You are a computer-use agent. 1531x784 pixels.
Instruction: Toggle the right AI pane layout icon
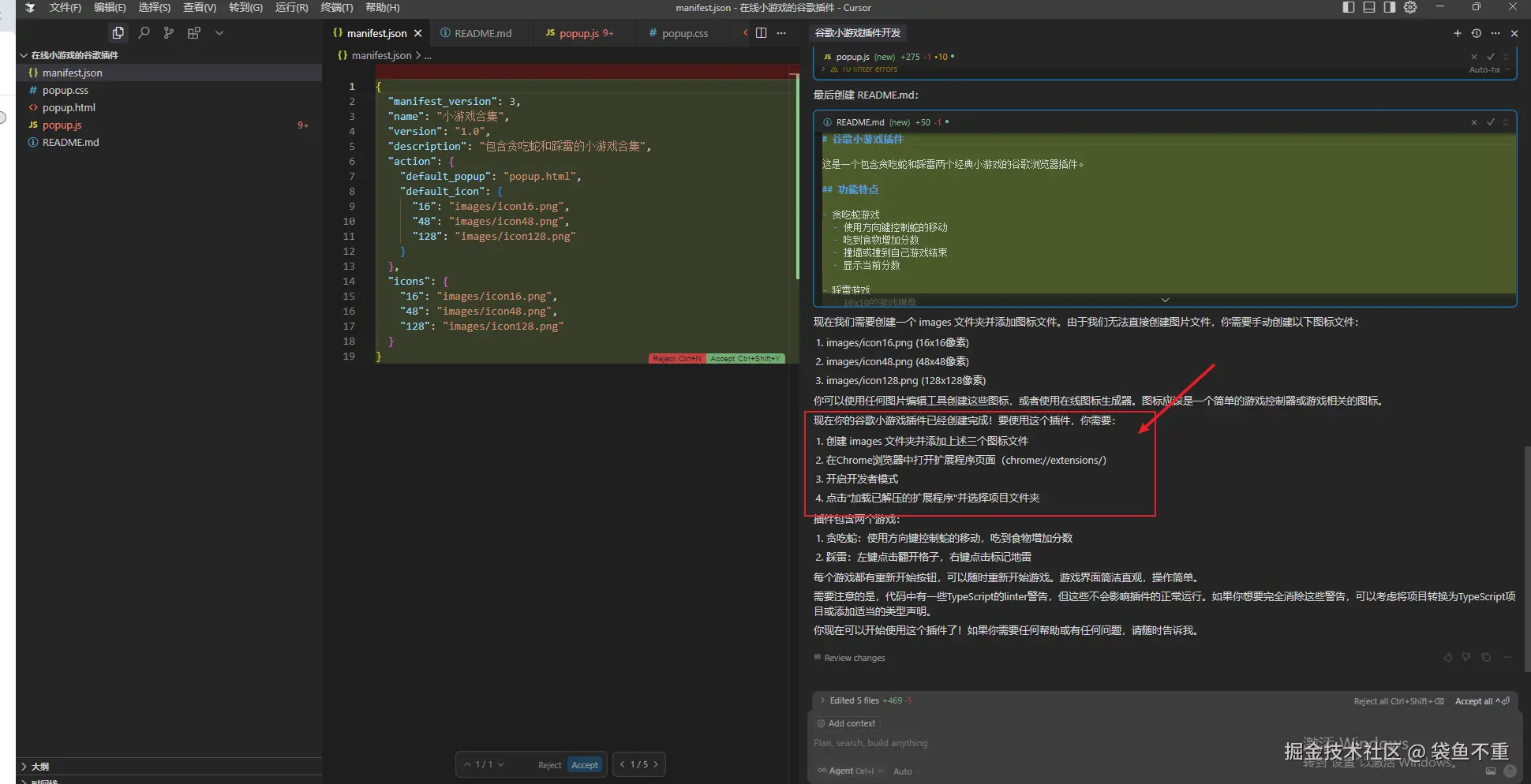[1390, 7]
